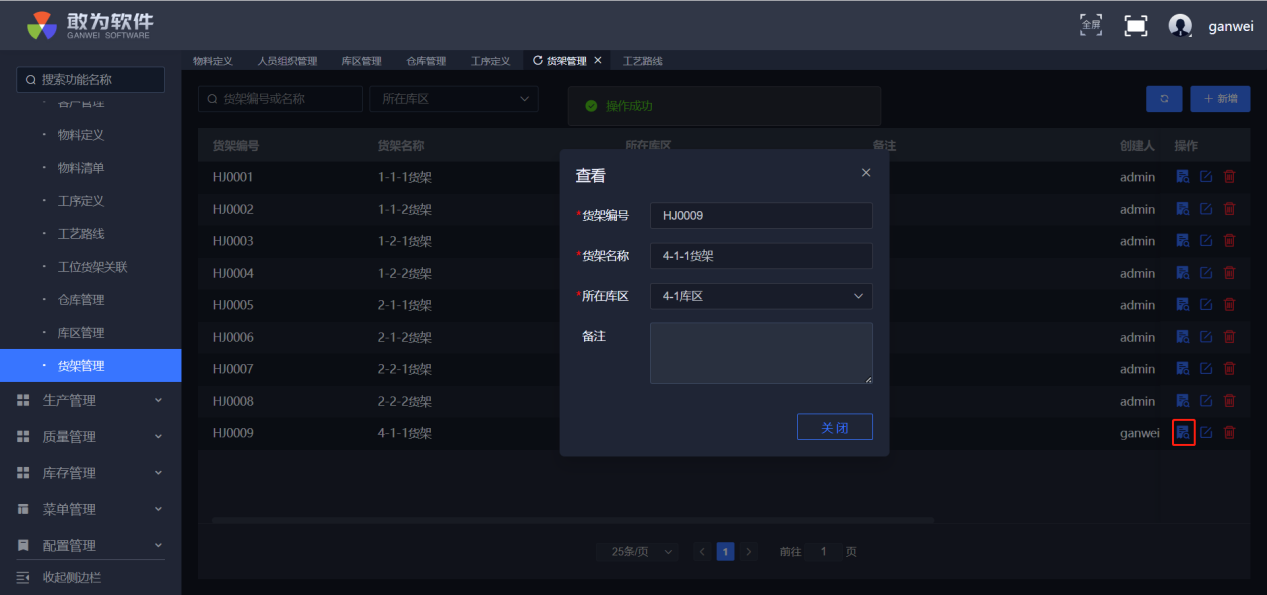Viewport: 1267px width, 595px height.
Task: Collapse the sidebar with 收起侧边栏
Action: pyautogui.click(x=60, y=577)
